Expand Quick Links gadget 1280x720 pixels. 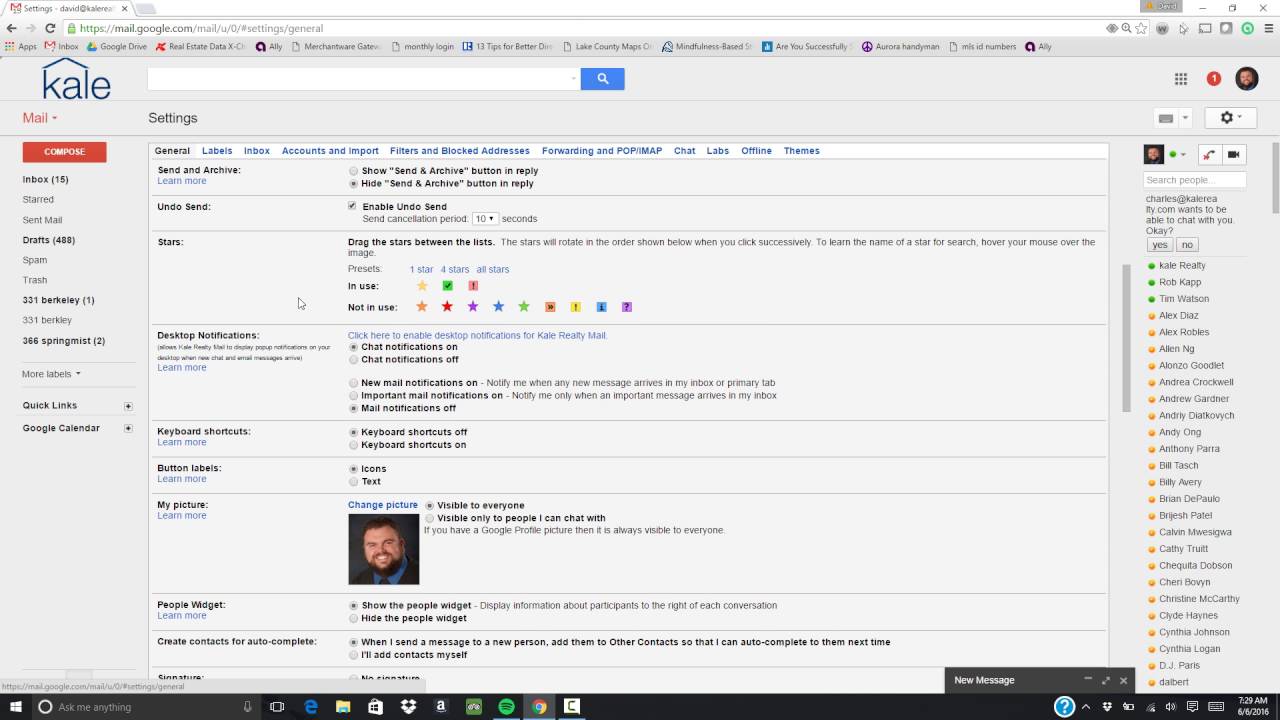coord(128,406)
